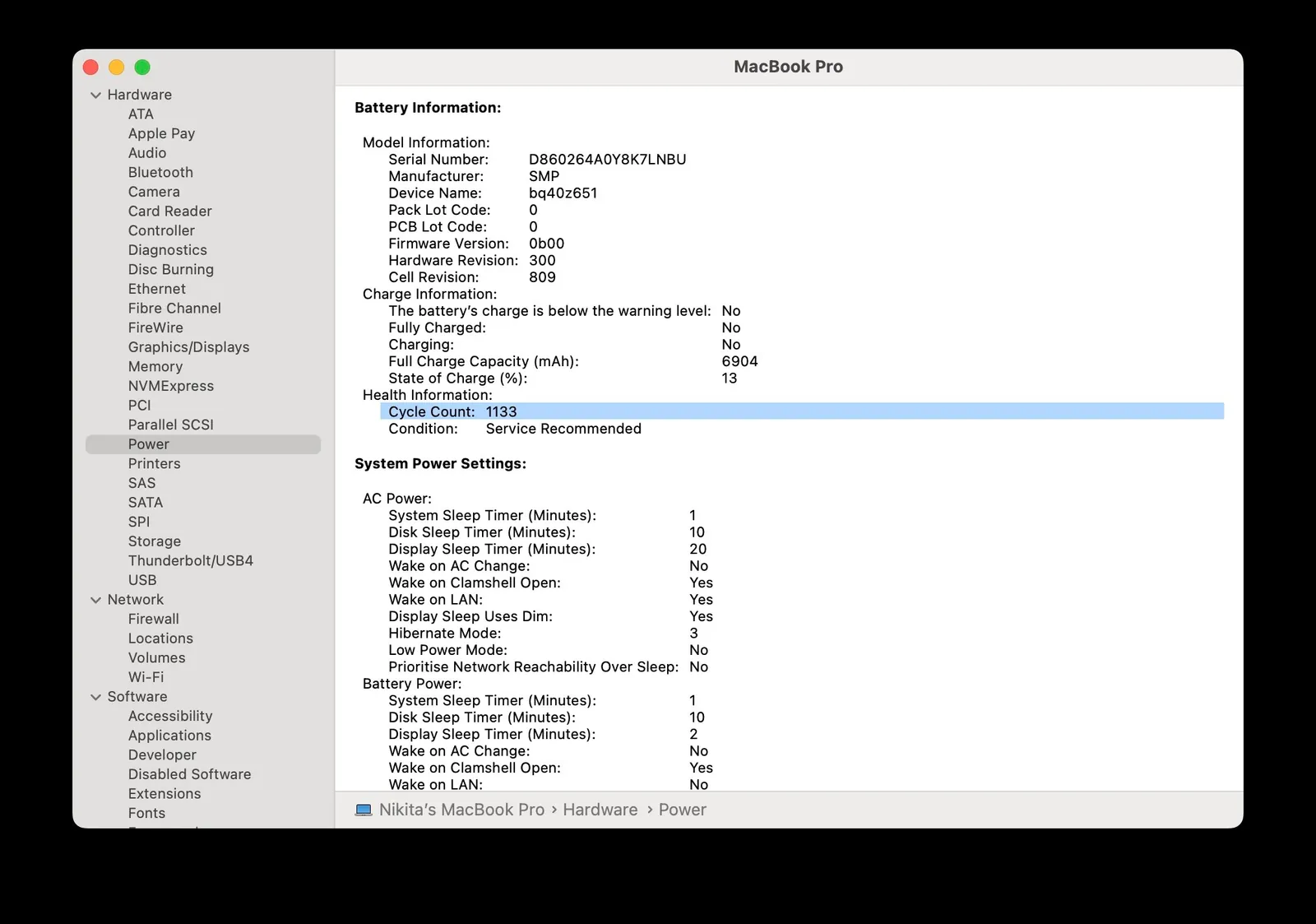
Task: Select Disc Burning entry
Action: (171, 270)
